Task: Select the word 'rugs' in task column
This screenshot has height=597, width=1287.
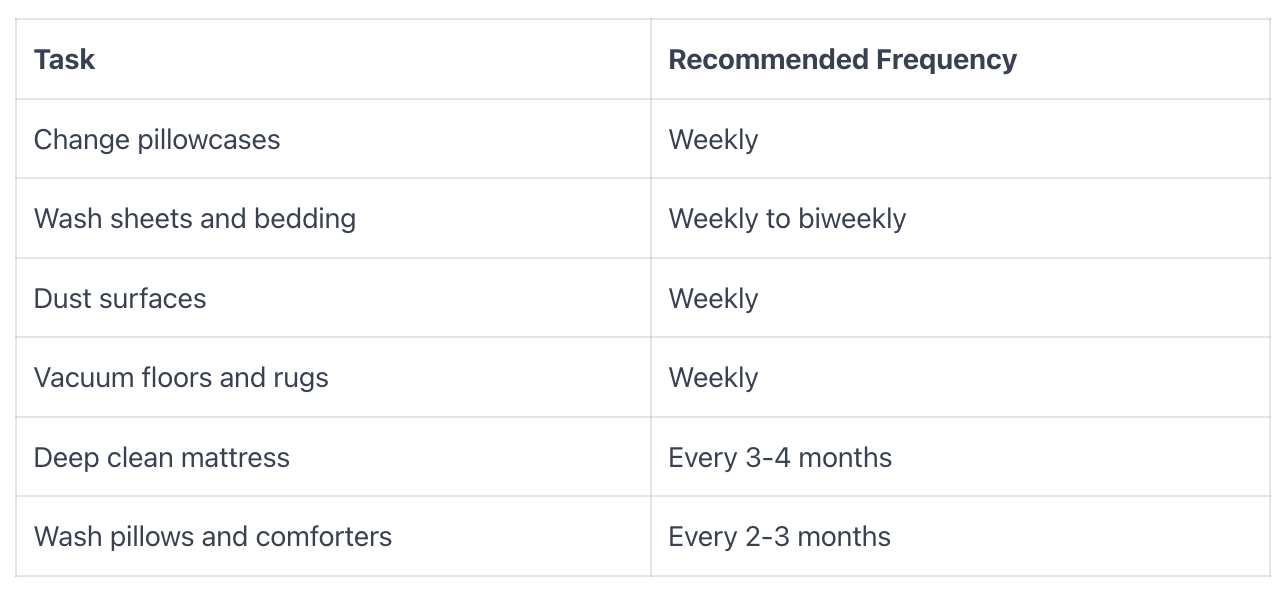Action: tap(301, 378)
